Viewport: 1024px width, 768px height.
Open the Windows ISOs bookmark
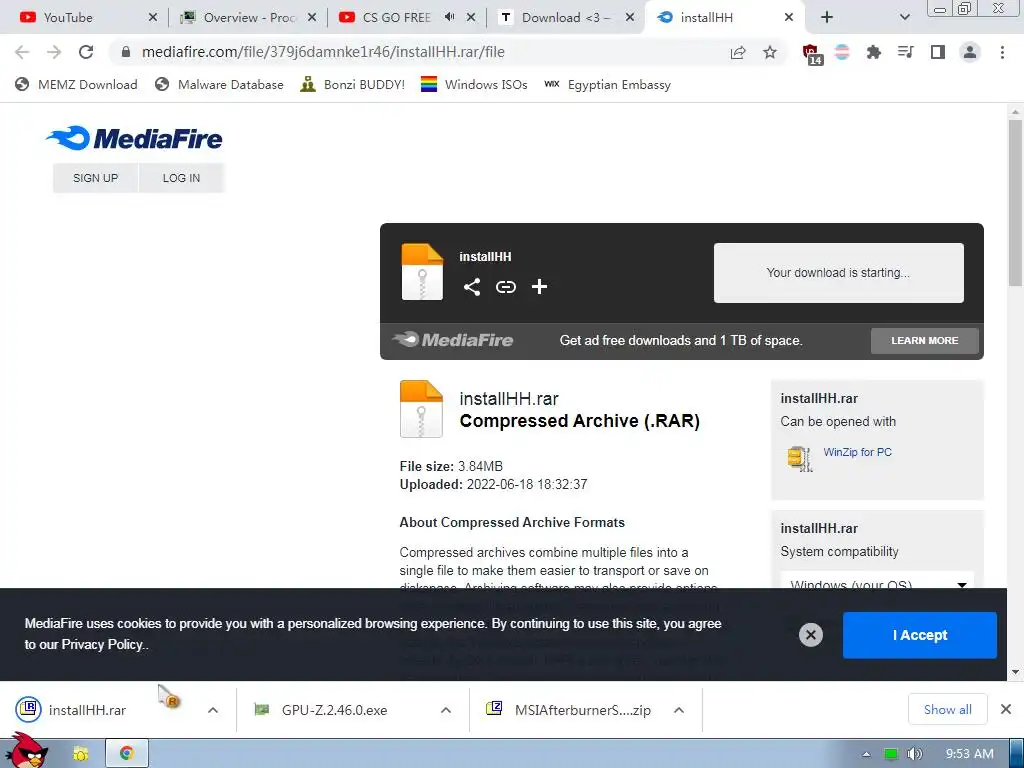click(474, 84)
